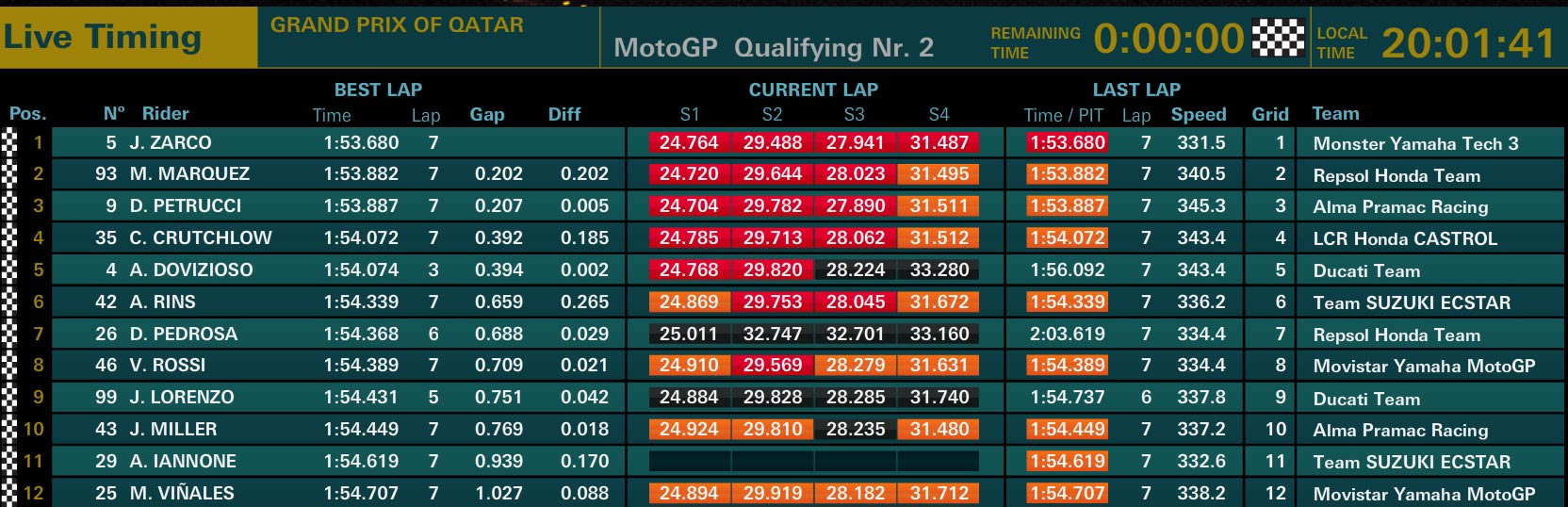Screen dimensions: 1568x507
Task: Click the red S1 sector 24.704 for Petrucci
Action: [x=689, y=205]
